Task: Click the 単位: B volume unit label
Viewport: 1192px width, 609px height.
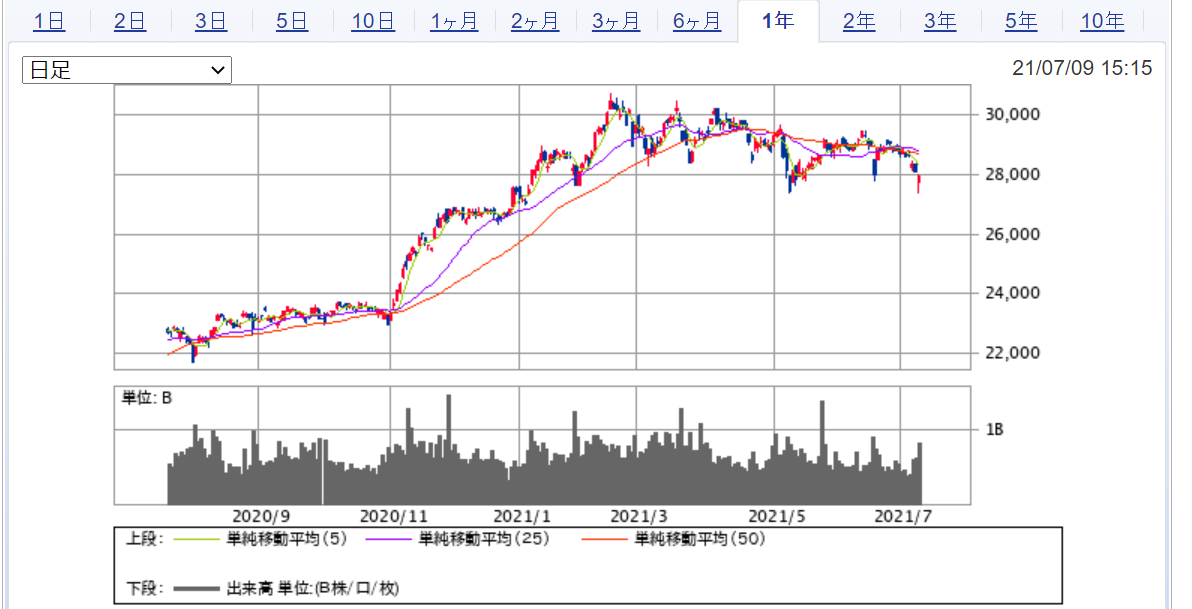Action: (x=147, y=398)
